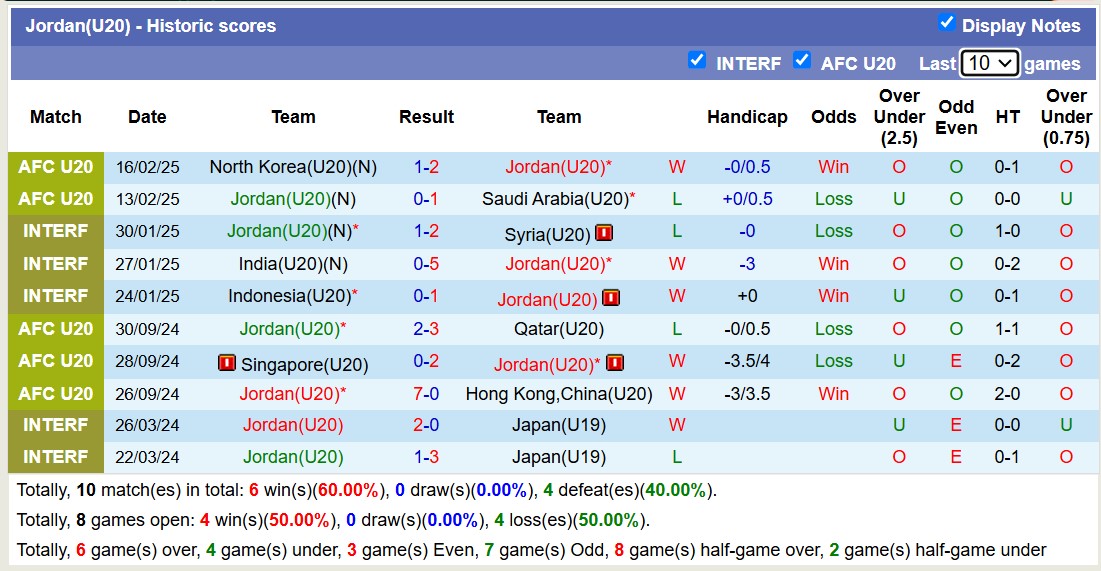Screen dimensions: 1101x571
Task: Select the AFC U20 label on 16/02/25 row
Action: coord(56,167)
